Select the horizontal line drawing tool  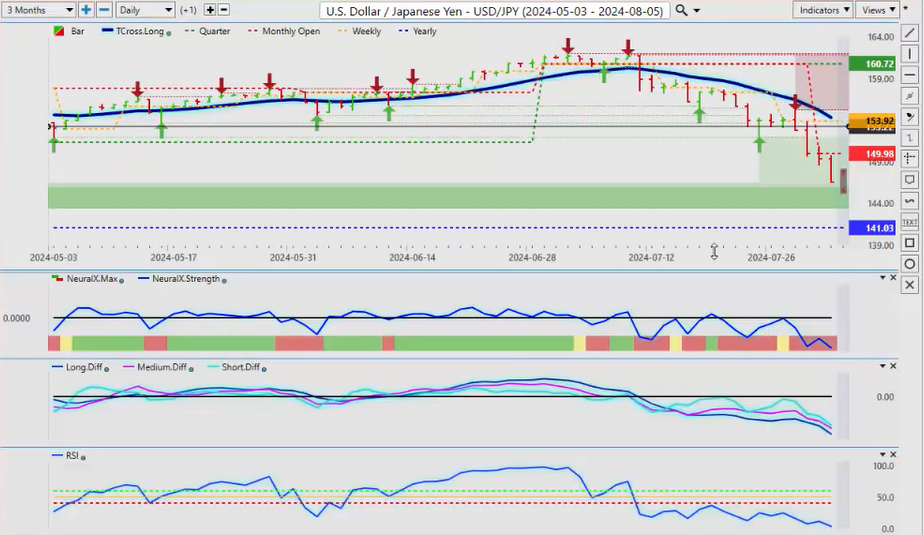[910, 75]
